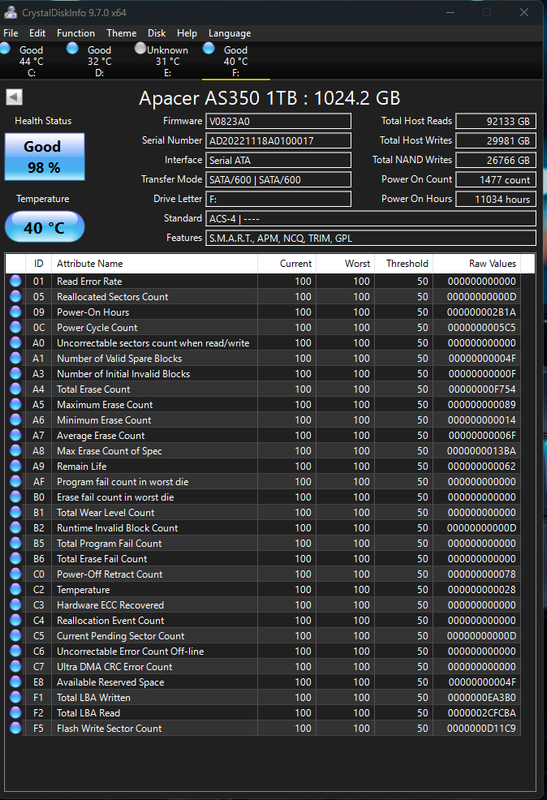Click Total NAND Writes value 26766 GB
Viewport: 547px width, 800px height.
click(496, 160)
